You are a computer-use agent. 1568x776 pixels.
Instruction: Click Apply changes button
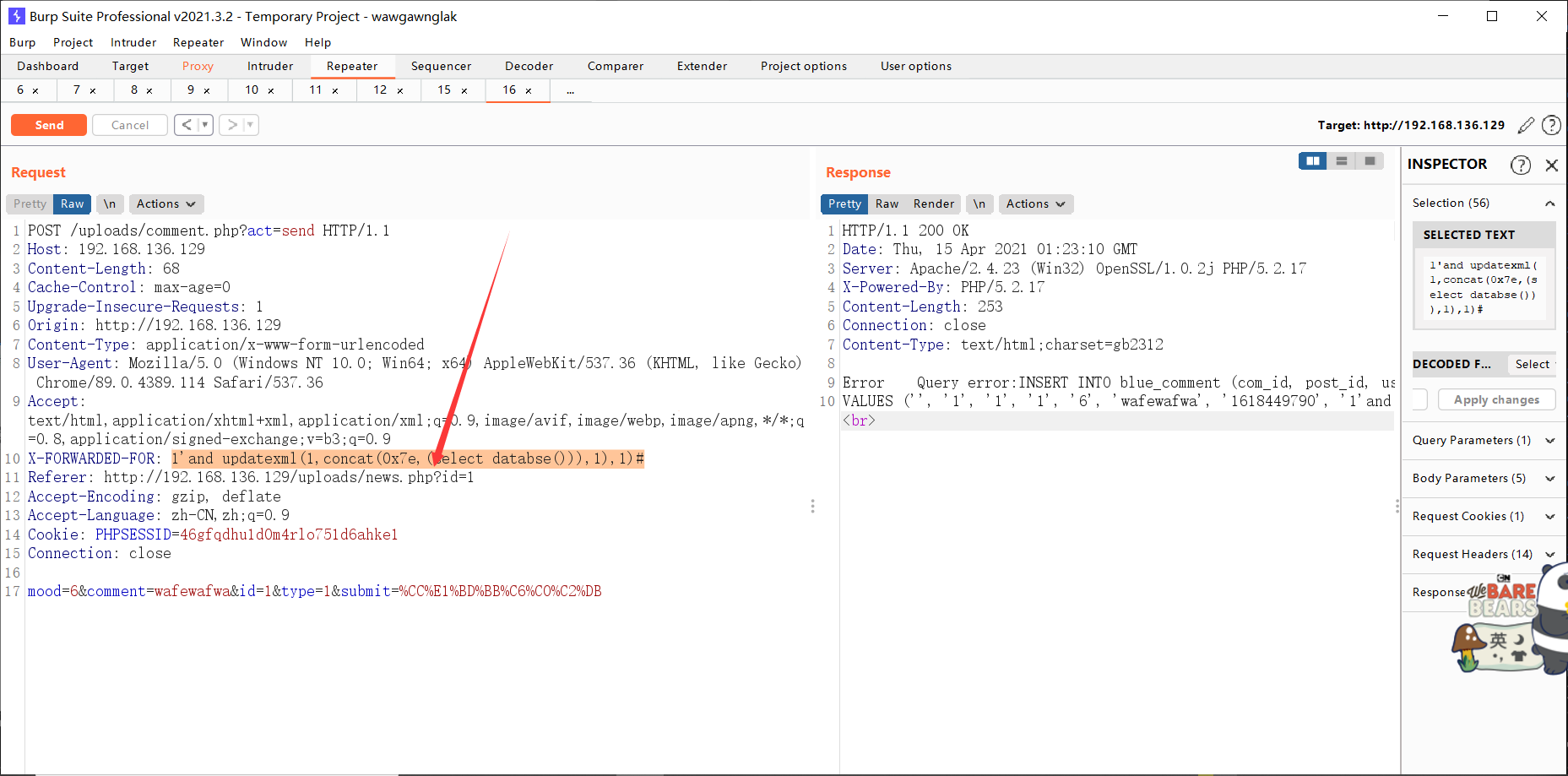(x=1496, y=399)
